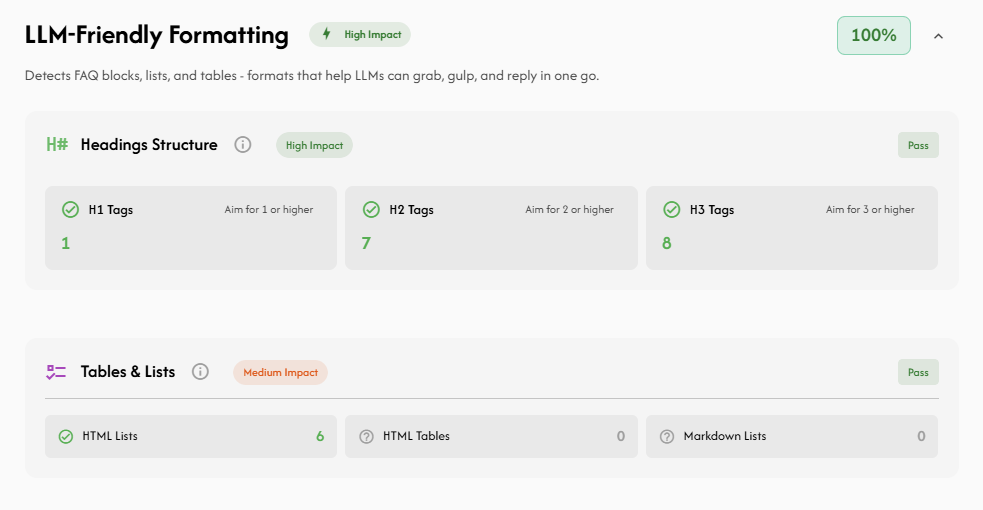Click the Markdown Lists question mark icon
This screenshot has height=510, width=983.
667,436
